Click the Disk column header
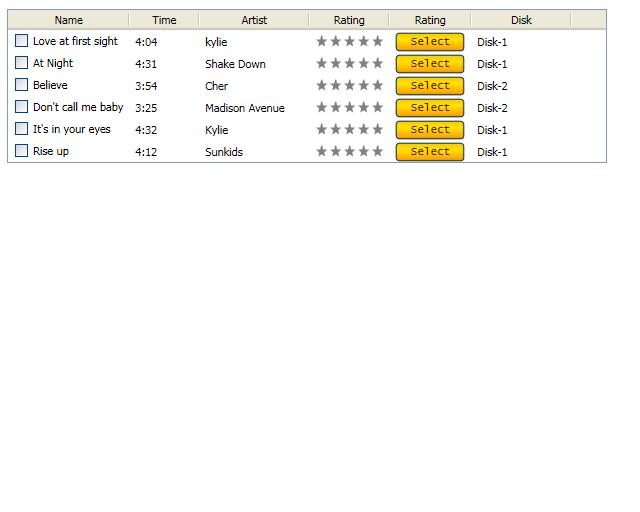Screen dimensions: 640x512 [521, 20]
